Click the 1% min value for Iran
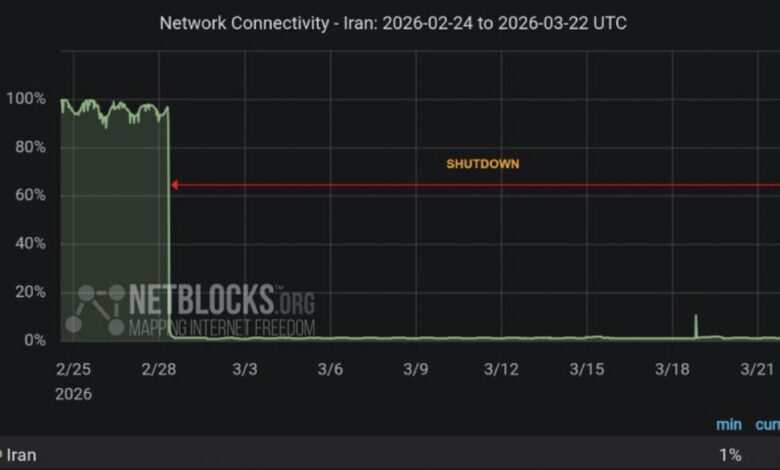The image size is (780, 470). coord(730,455)
